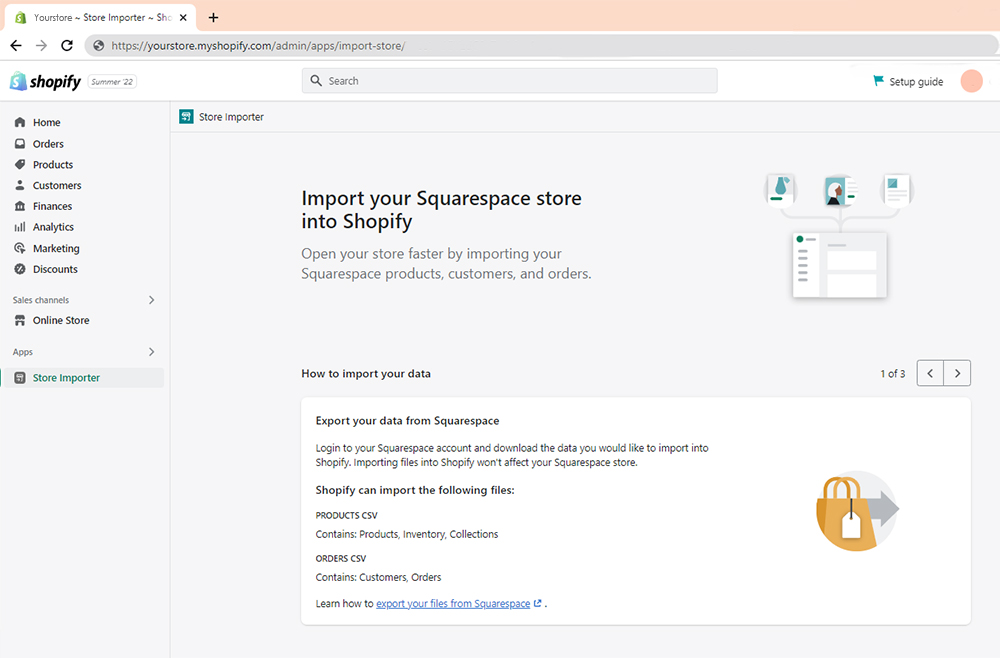
Task: Click the 1 of 3 step indicator
Action: click(x=892, y=374)
